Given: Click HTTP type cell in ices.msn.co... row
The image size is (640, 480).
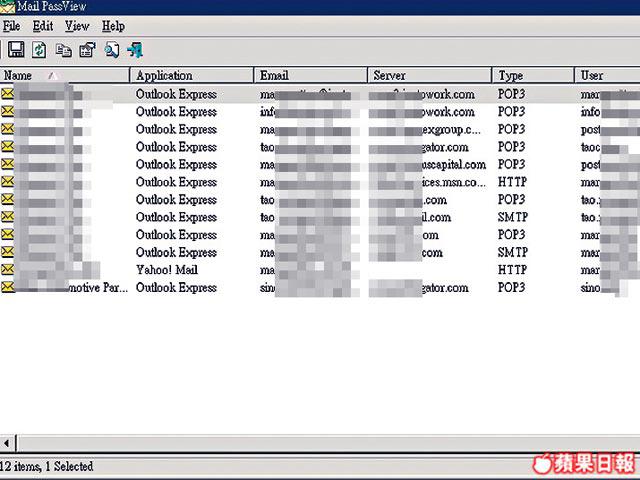Looking at the screenshot, I should pos(512,182).
